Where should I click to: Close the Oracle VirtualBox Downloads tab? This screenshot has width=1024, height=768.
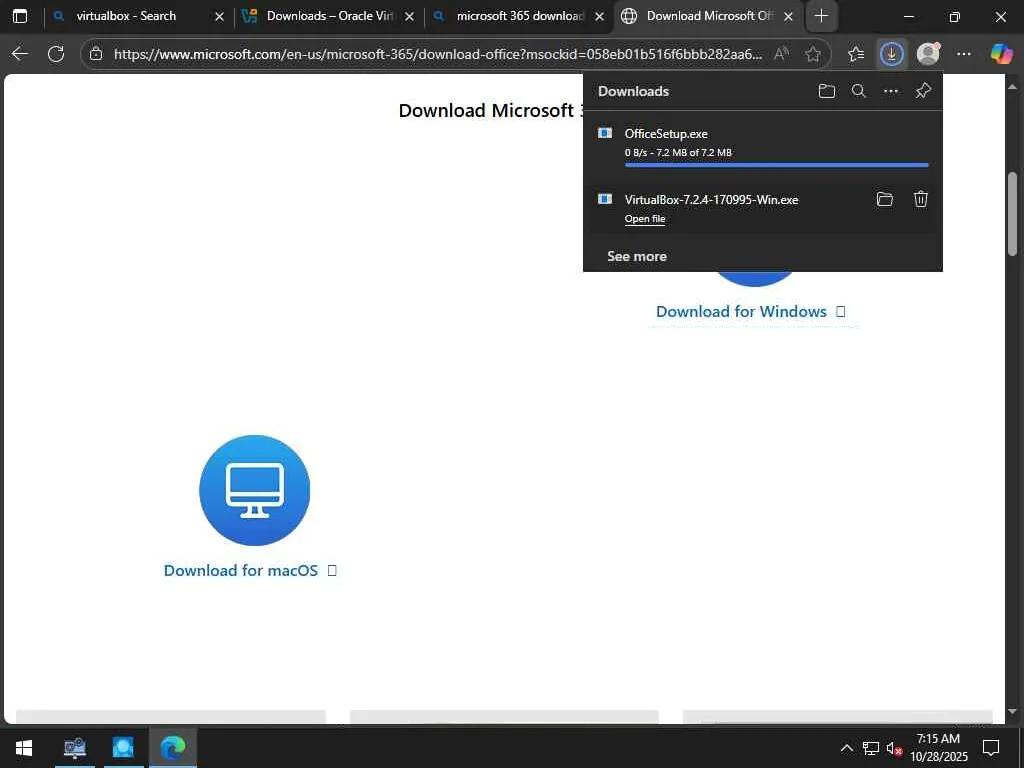(x=409, y=17)
